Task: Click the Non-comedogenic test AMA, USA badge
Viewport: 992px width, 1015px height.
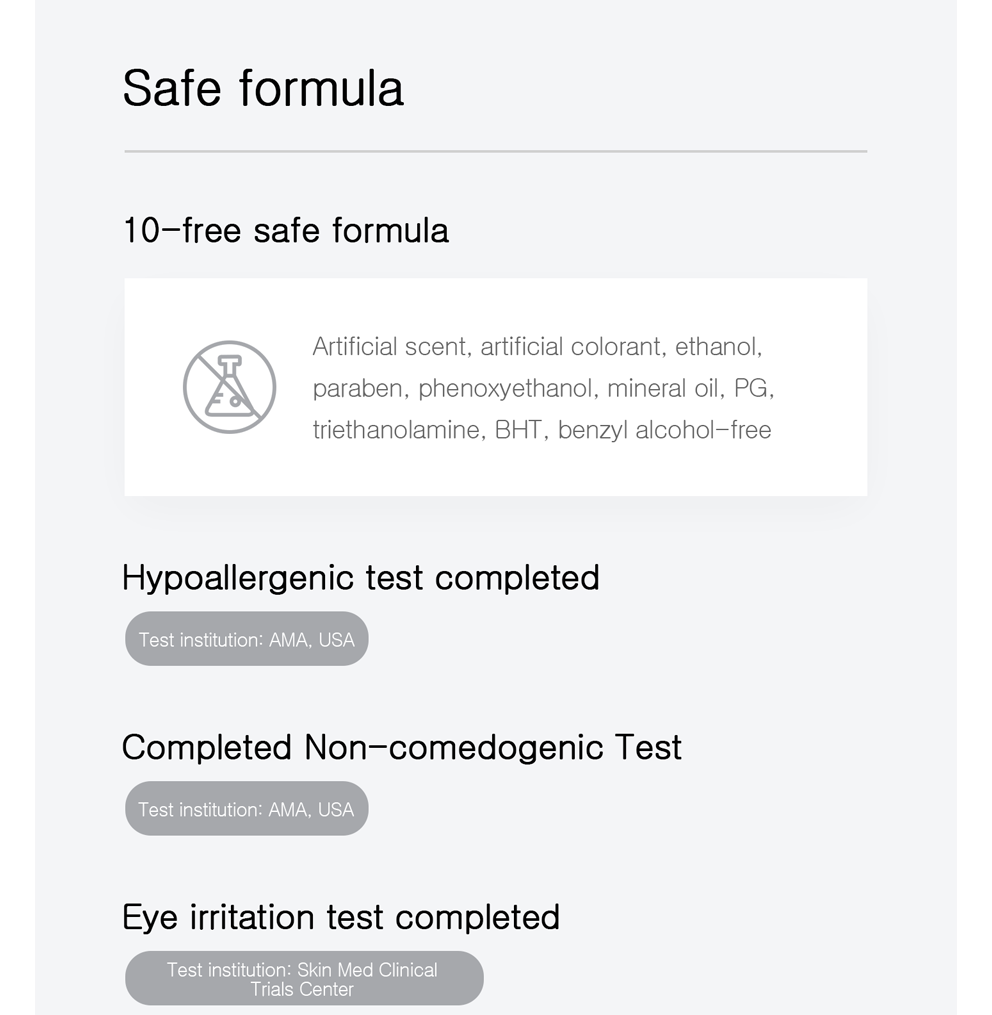Action: pyautogui.click(x=247, y=809)
